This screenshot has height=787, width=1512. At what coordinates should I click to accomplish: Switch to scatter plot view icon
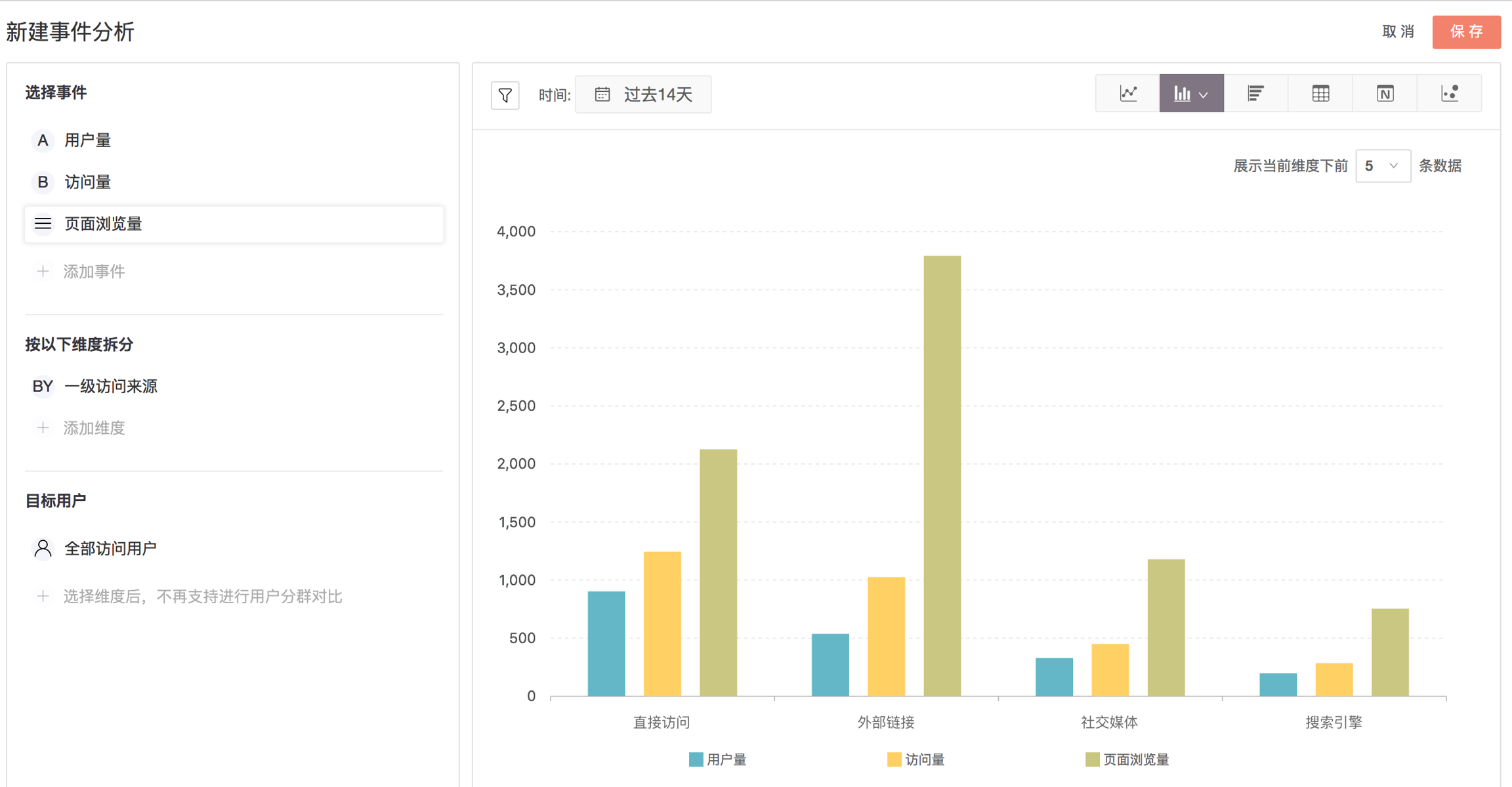1449,94
